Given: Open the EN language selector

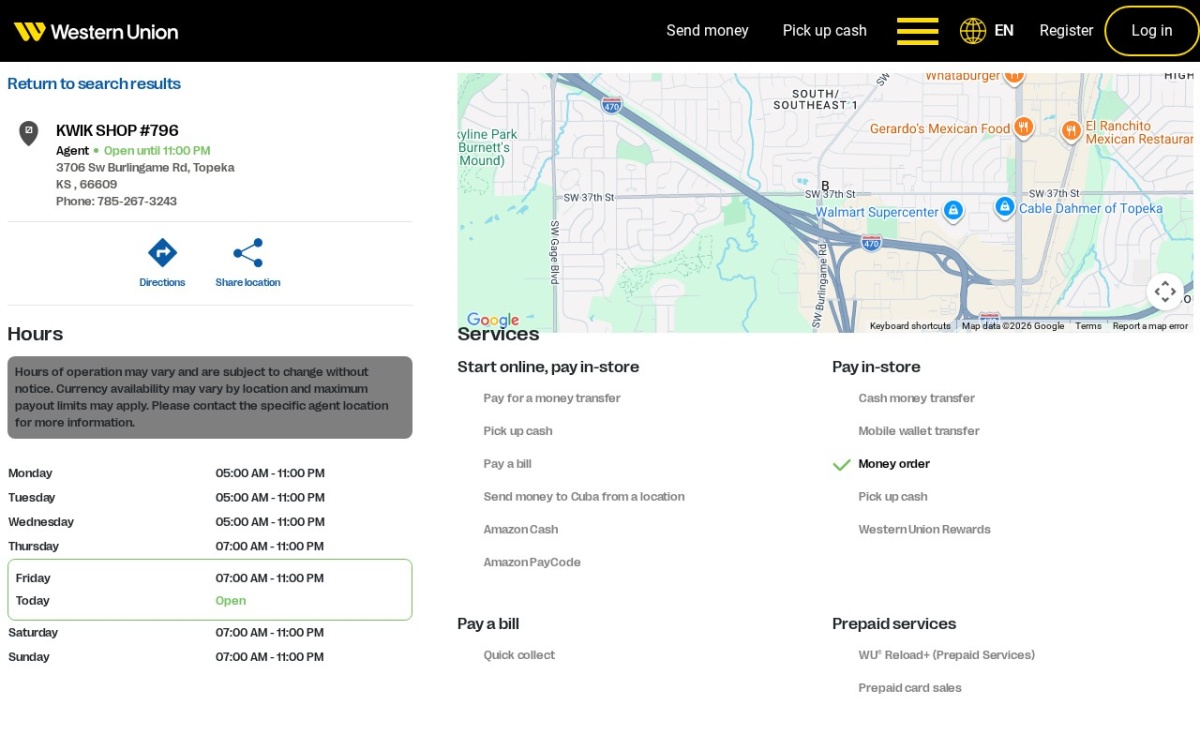Looking at the screenshot, I should coord(1004,31).
